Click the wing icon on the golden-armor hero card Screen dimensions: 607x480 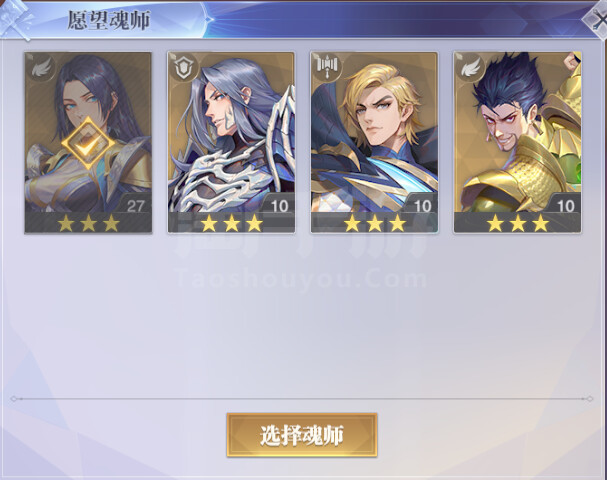tap(471, 69)
